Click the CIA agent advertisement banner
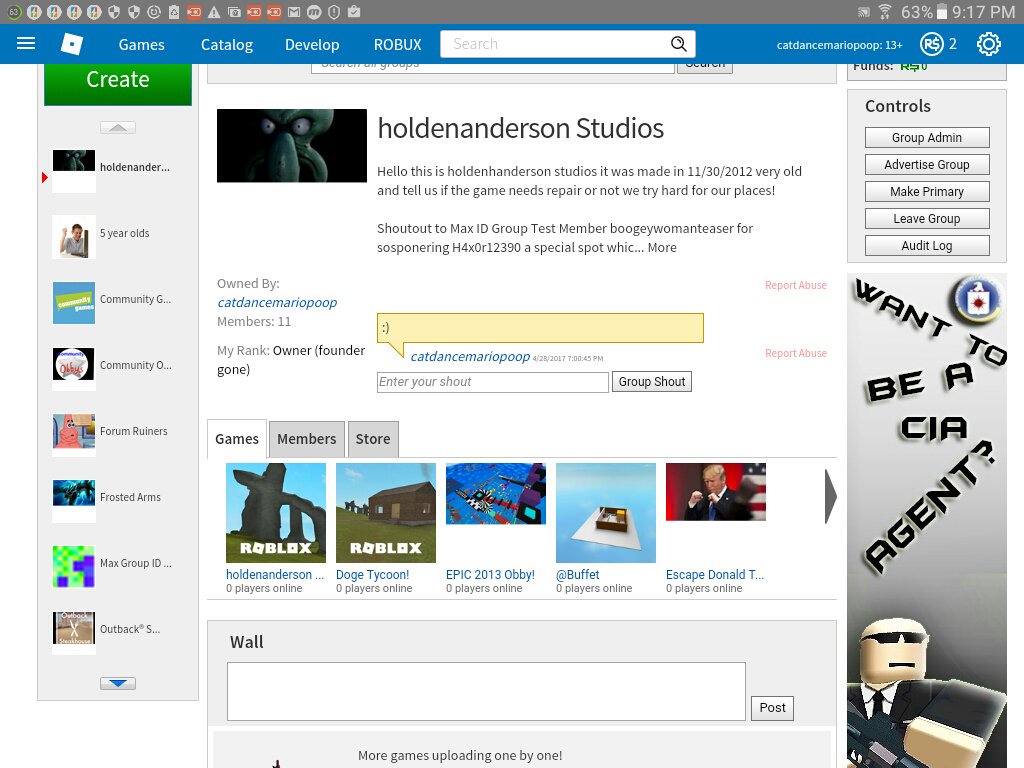Image resolution: width=1024 pixels, height=768 pixels. tap(927, 520)
